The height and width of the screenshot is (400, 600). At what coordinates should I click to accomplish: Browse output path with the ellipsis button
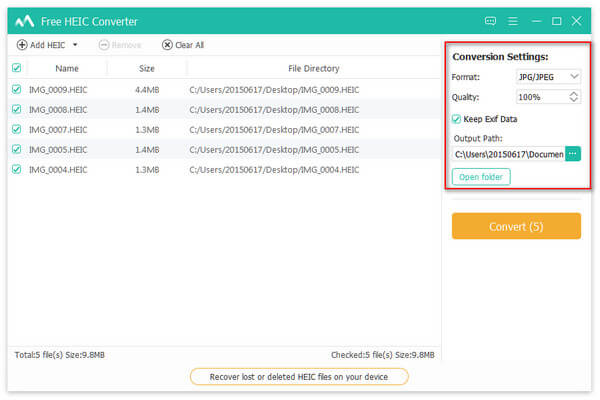(x=573, y=154)
